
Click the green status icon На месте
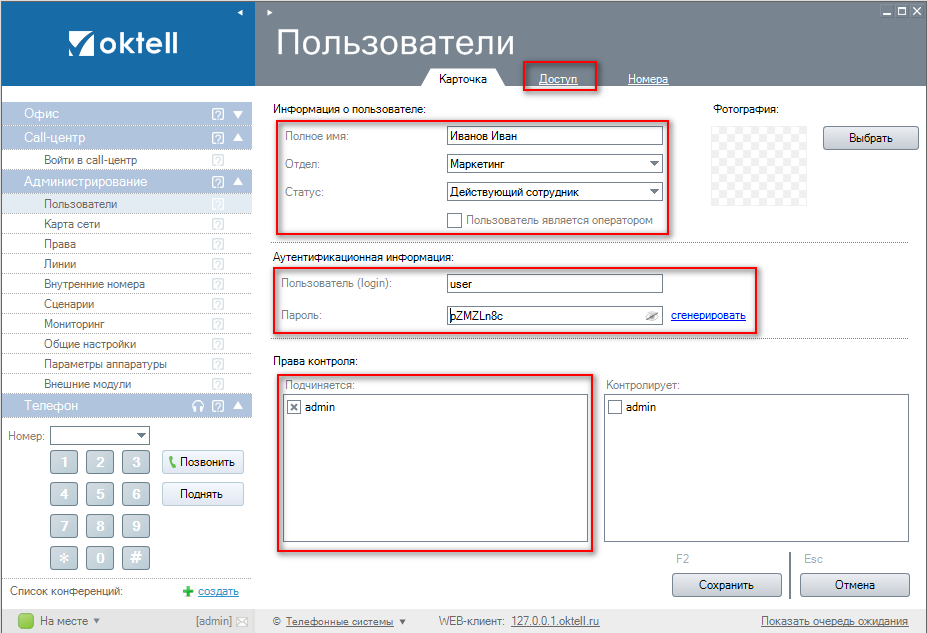coord(26,621)
